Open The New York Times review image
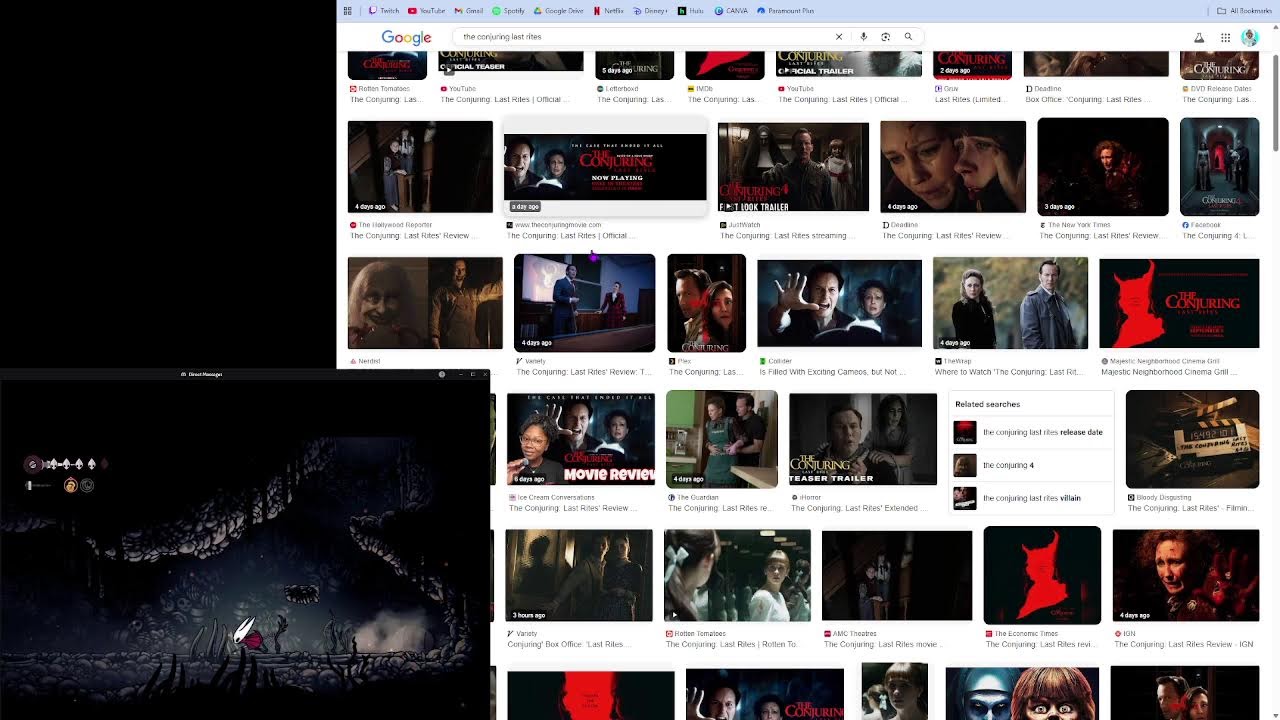 1102,167
